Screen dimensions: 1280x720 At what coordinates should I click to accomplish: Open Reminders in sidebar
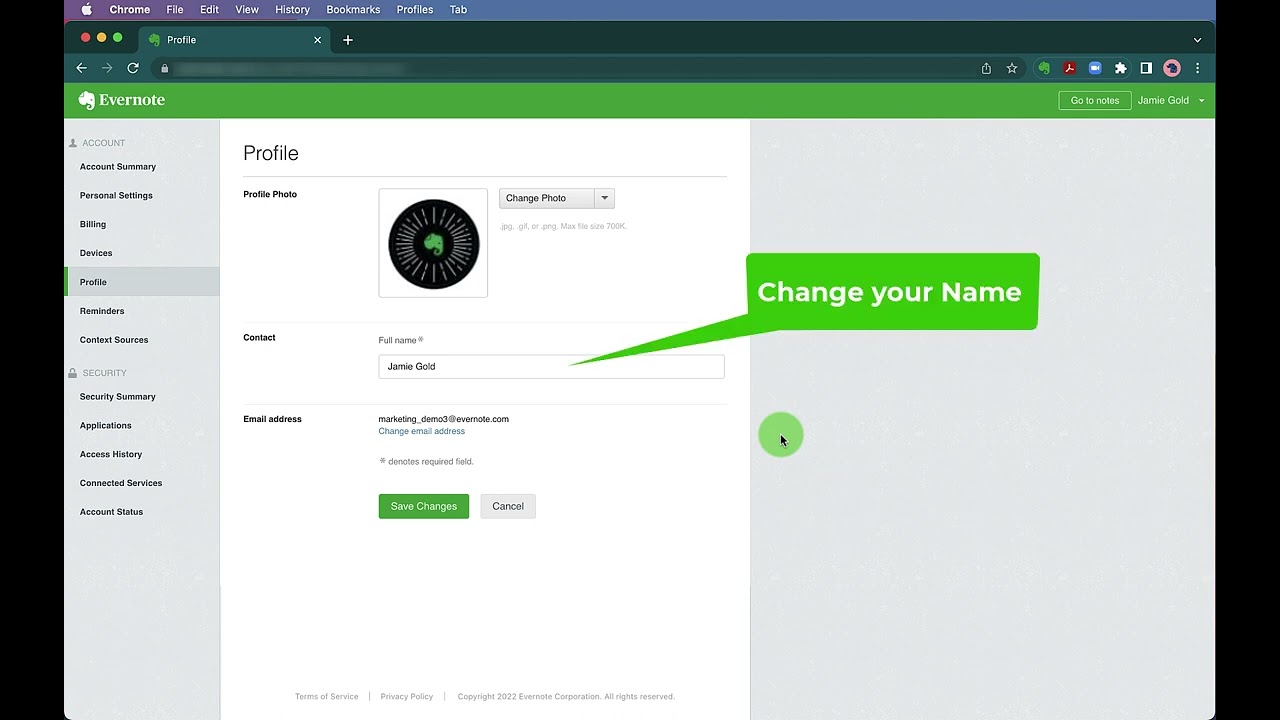pyautogui.click(x=102, y=311)
